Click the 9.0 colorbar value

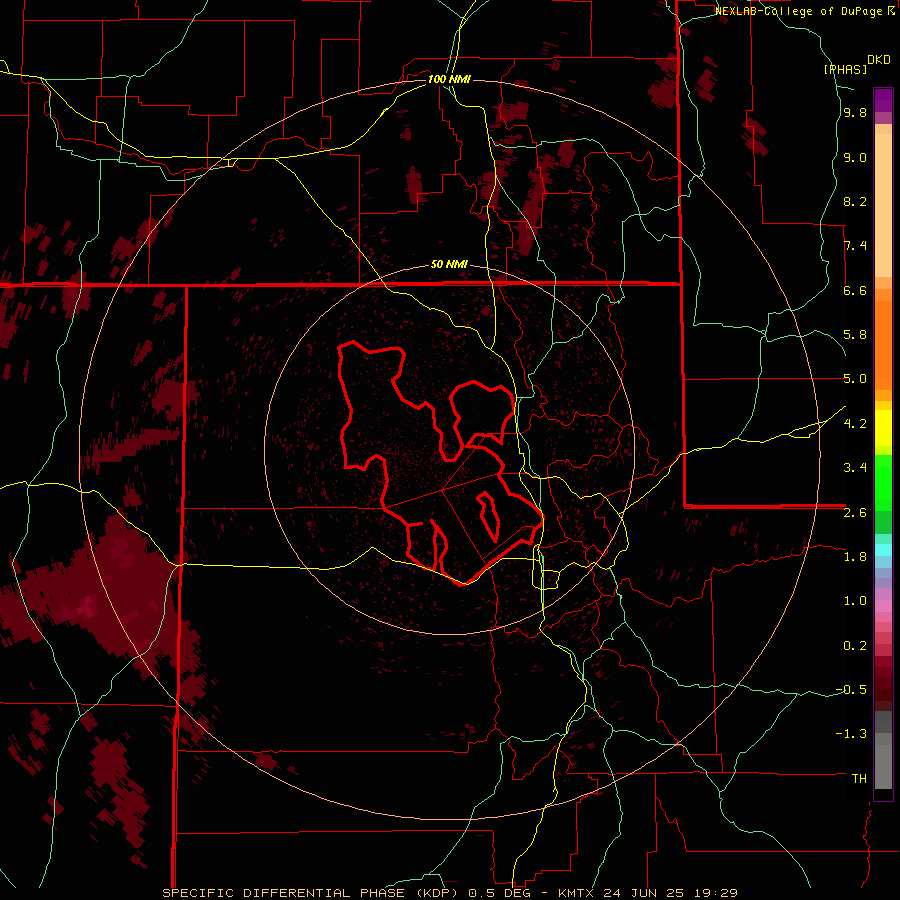pos(855,157)
